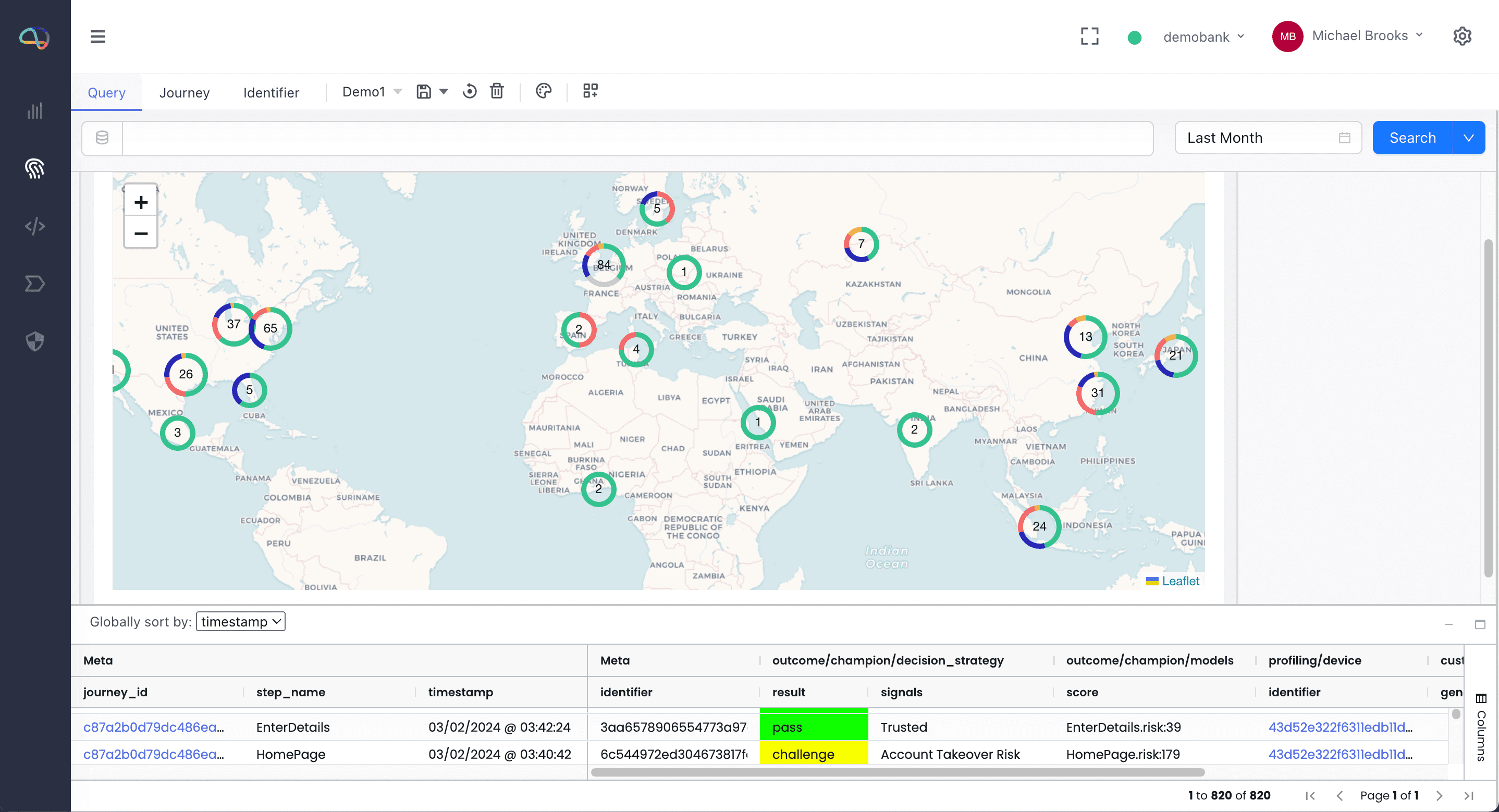Screen dimensions: 1499x812
Task: Toggle the hamburger menu
Action: [98, 36]
